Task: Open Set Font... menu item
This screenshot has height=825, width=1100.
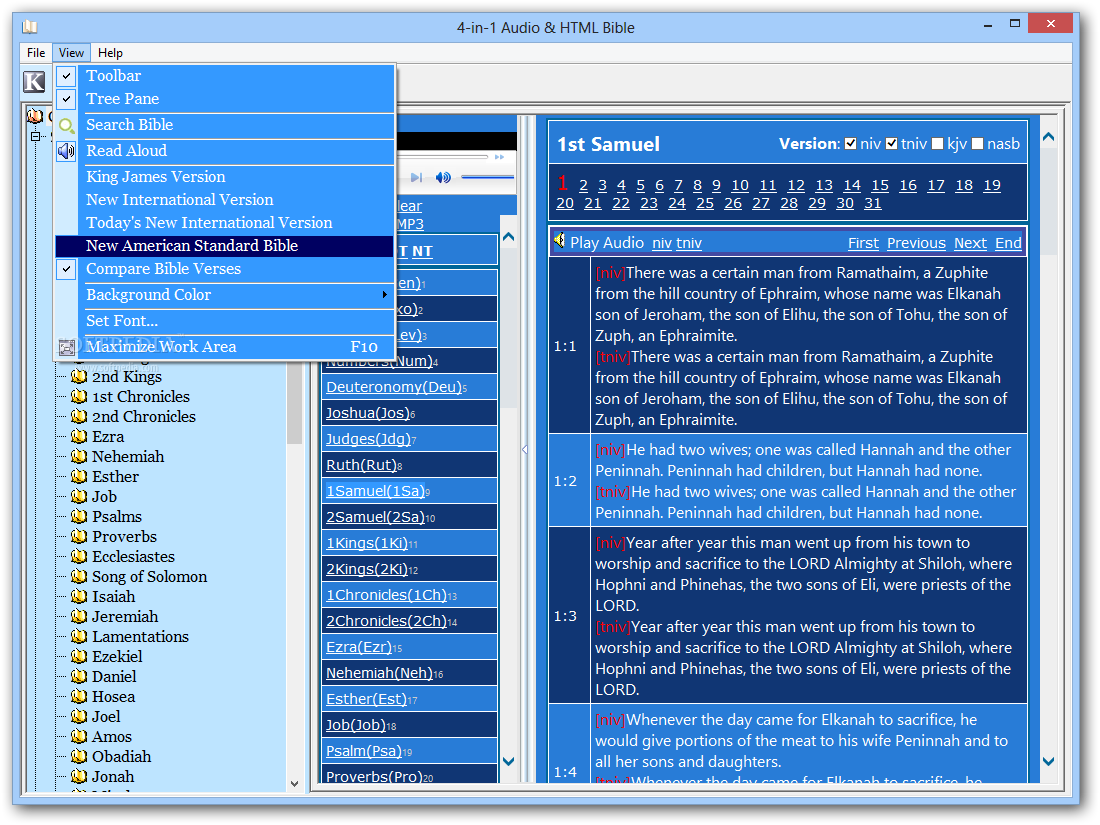Action: tap(224, 321)
